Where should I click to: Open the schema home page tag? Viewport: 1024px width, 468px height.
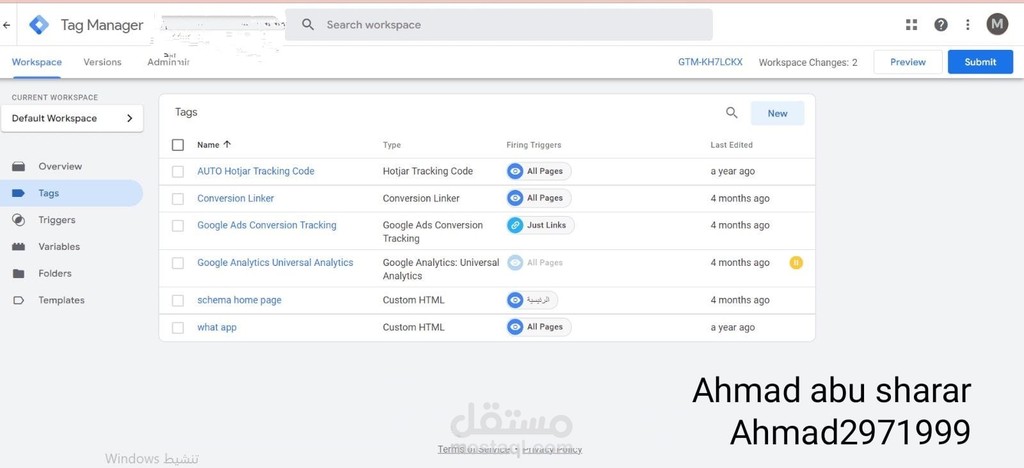pyautogui.click(x=239, y=300)
